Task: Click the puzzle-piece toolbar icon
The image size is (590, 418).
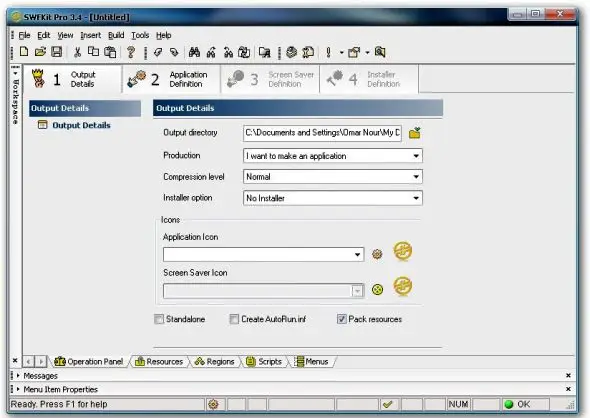Action: 308,52
